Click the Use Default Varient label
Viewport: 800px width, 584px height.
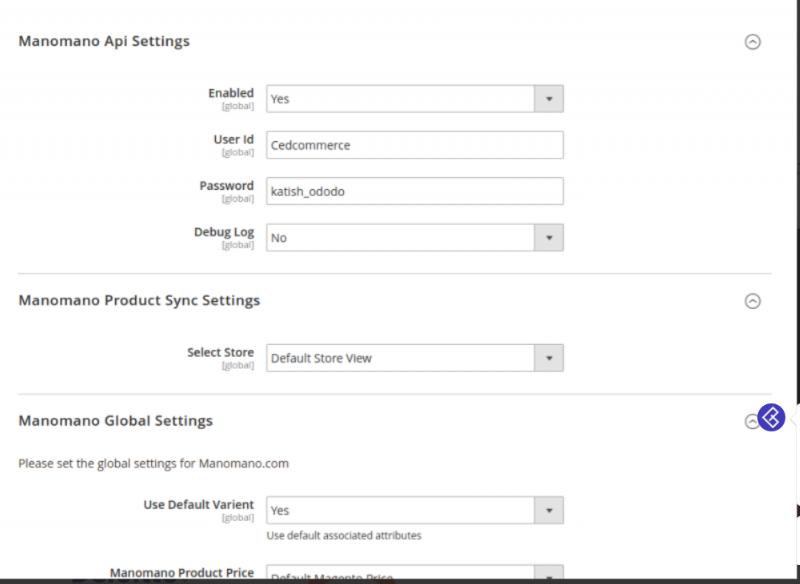[x=199, y=504]
